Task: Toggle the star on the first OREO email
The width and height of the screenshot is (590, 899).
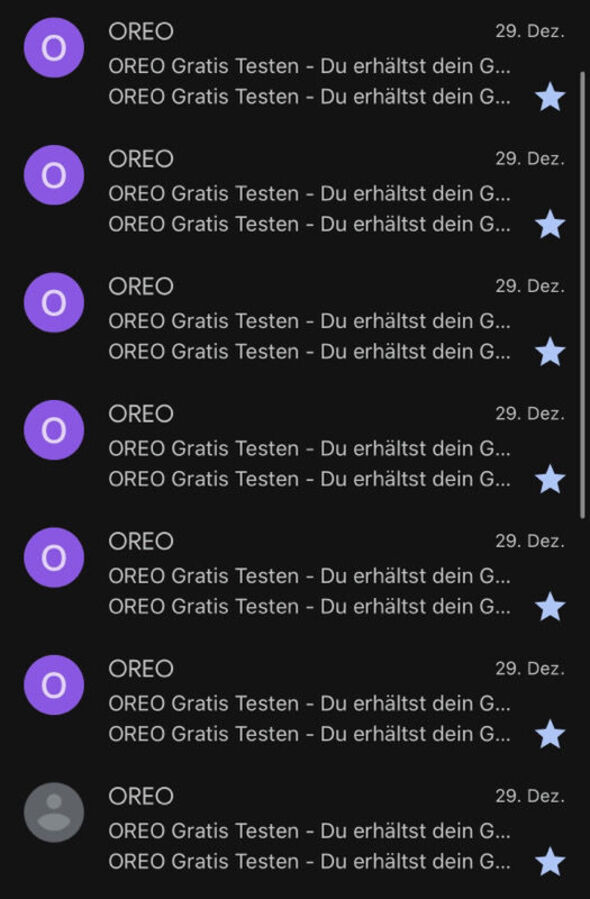Action: click(551, 97)
